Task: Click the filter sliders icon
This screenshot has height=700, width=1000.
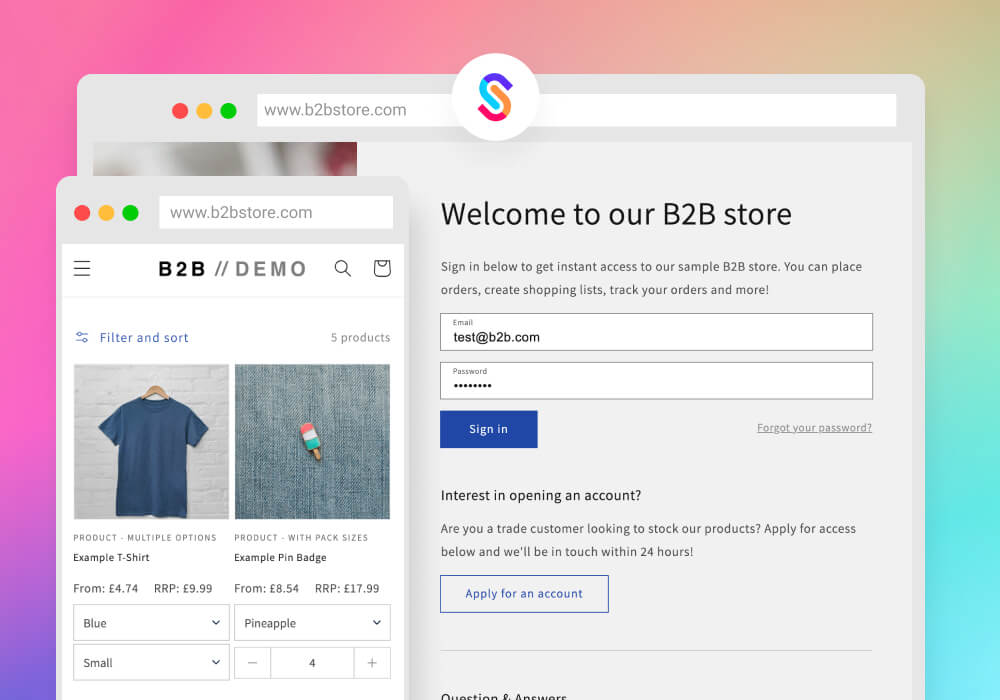Action: tap(82, 337)
